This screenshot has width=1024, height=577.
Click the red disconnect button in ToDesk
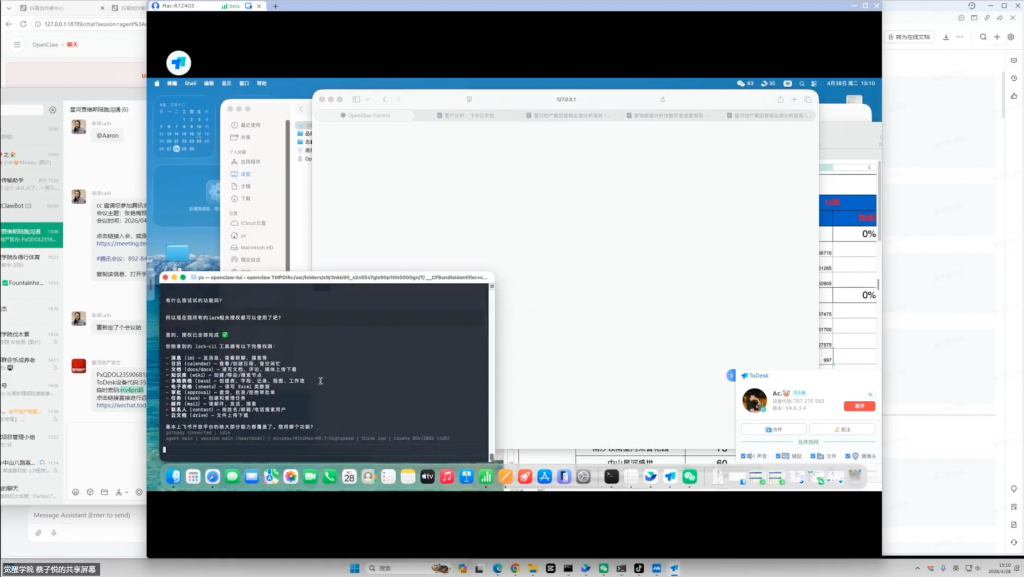859,406
